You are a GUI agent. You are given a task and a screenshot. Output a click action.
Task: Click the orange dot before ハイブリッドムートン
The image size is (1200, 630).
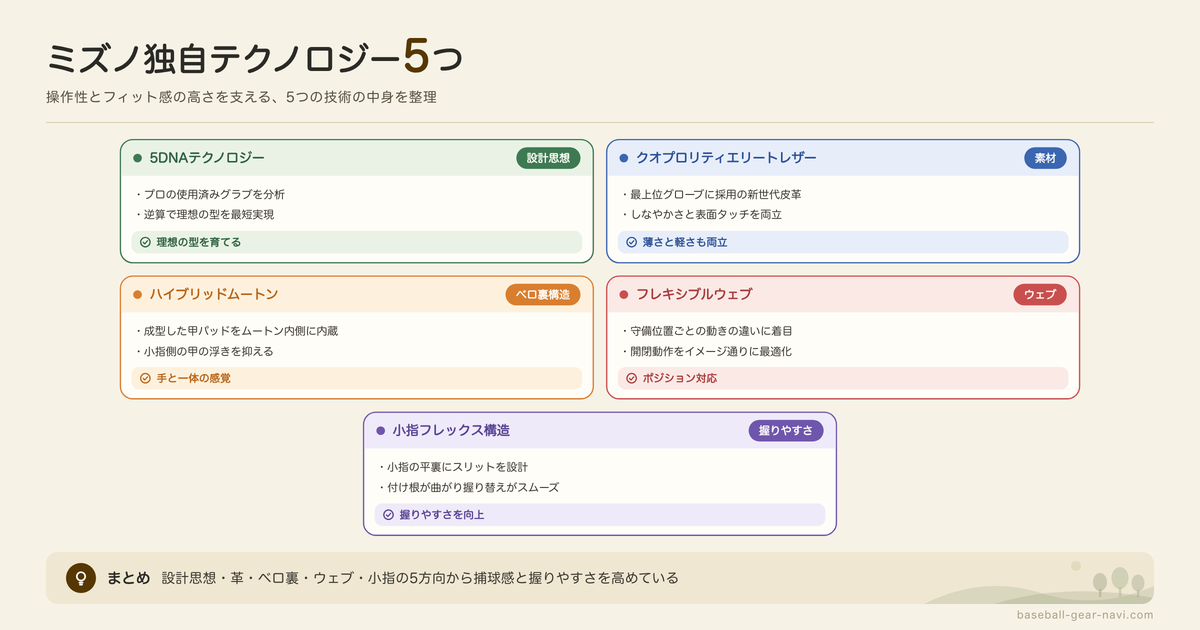tap(137, 294)
